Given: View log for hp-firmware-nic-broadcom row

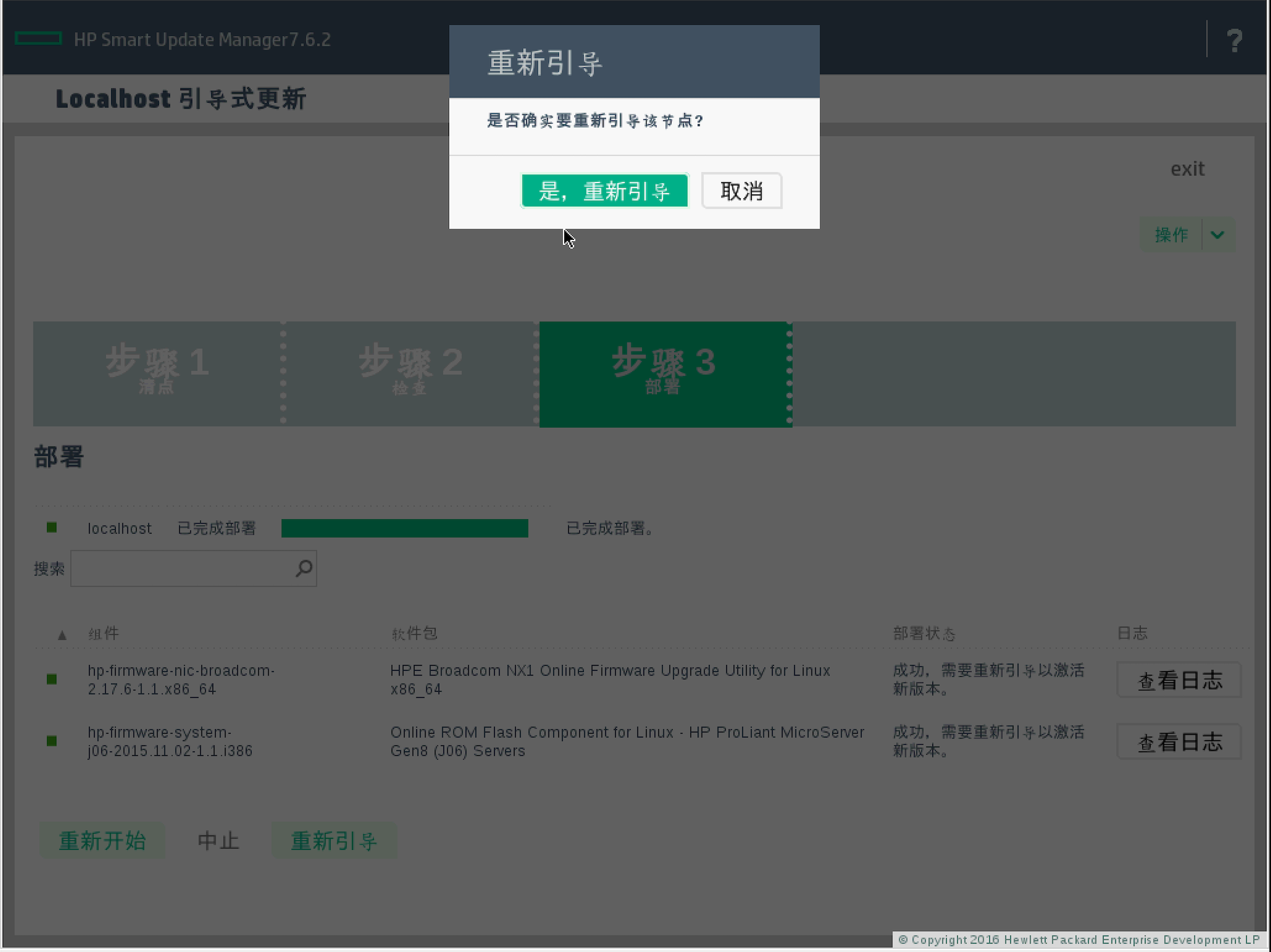Looking at the screenshot, I should click(x=1179, y=680).
